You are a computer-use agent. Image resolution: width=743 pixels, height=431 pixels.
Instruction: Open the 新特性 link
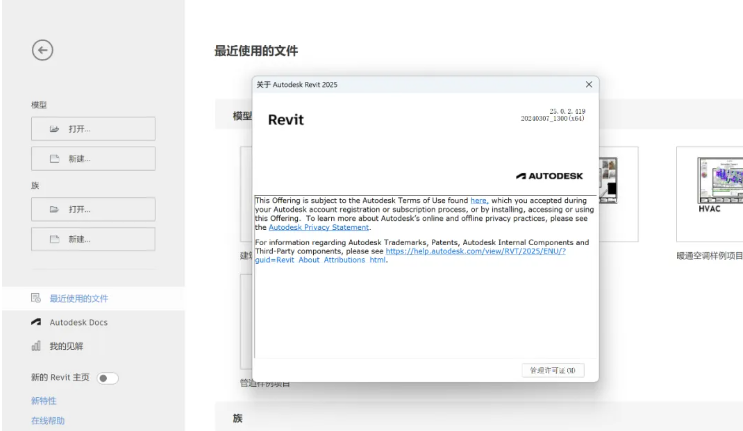click(44, 400)
